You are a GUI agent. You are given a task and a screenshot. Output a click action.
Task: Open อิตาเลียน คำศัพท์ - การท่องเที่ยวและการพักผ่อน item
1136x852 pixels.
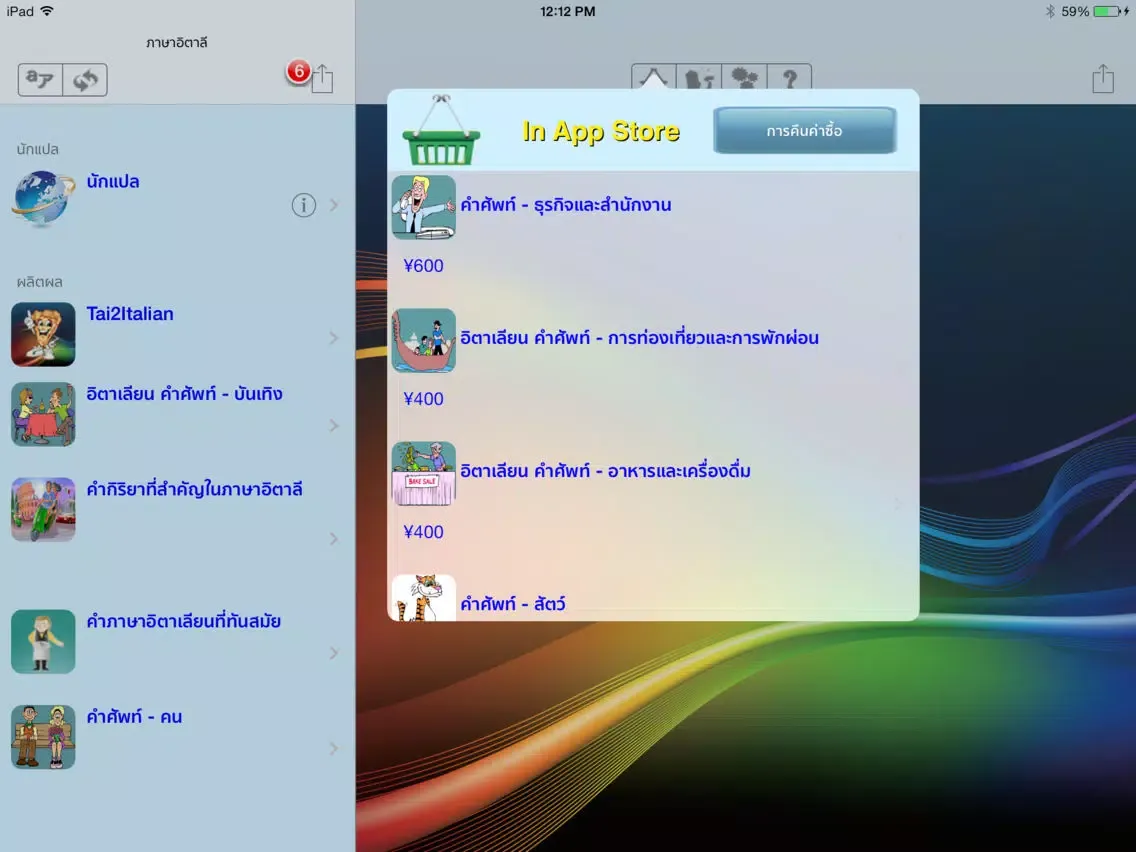coord(639,338)
